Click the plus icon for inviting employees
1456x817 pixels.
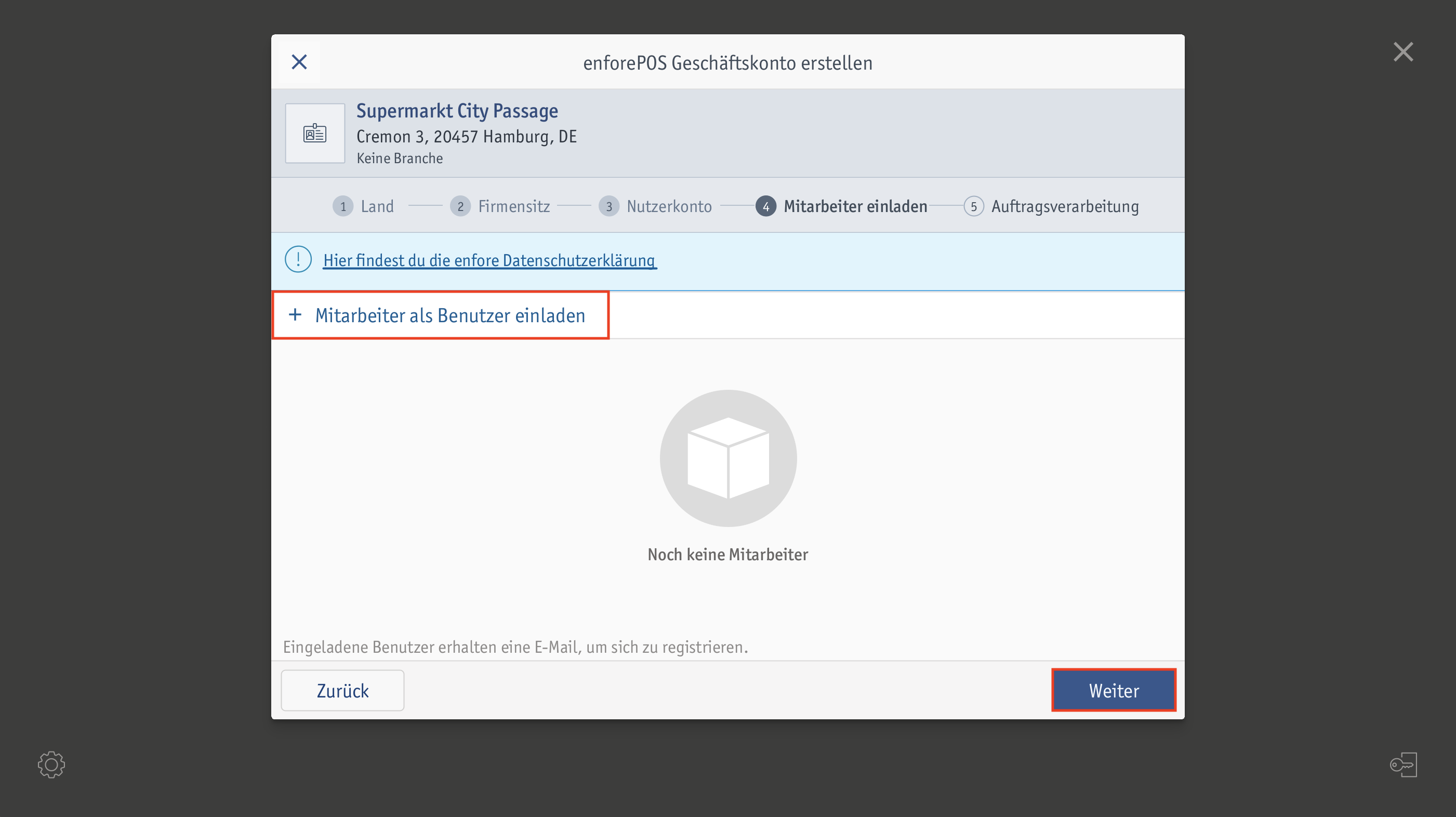[295, 315]
